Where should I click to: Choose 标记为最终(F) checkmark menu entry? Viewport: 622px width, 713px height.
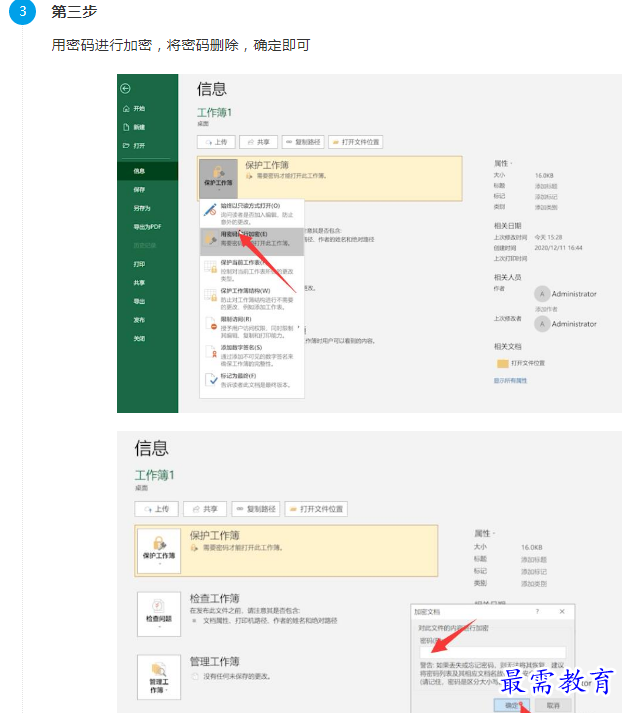tap(252, 380)
